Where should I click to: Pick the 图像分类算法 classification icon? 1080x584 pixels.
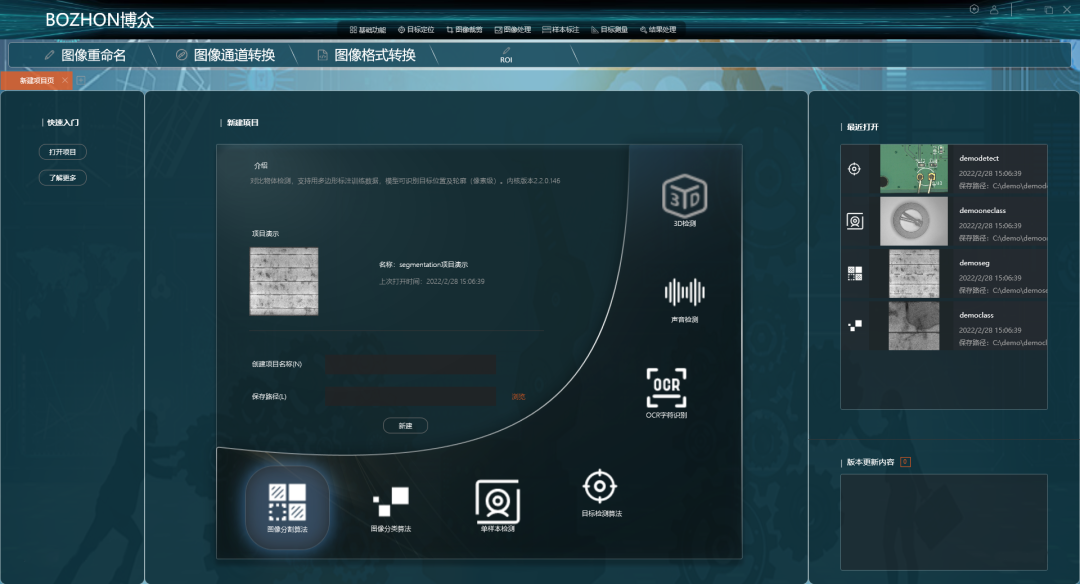390,500
